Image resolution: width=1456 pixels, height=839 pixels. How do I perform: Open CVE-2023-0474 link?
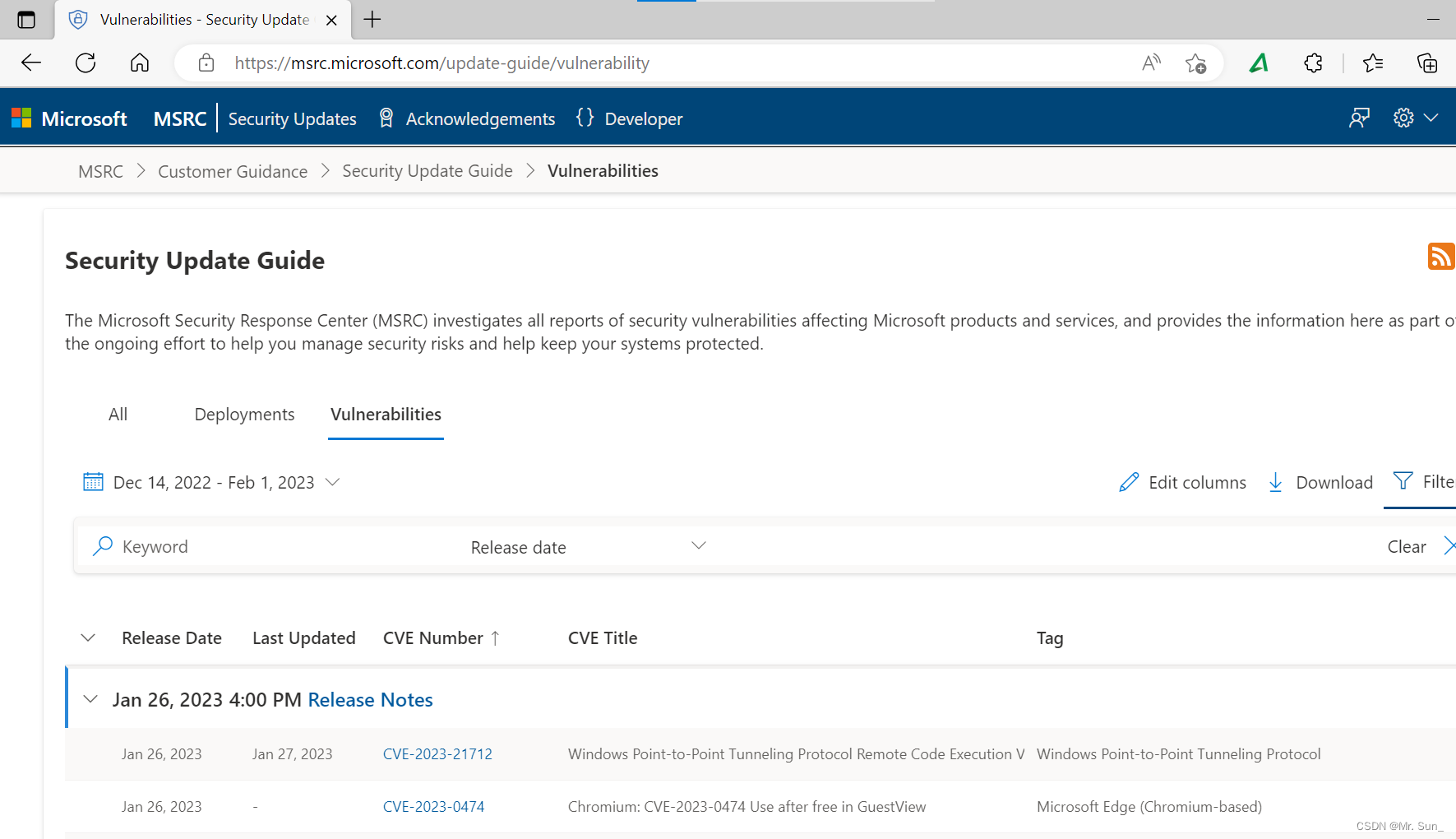coord(433,806)
